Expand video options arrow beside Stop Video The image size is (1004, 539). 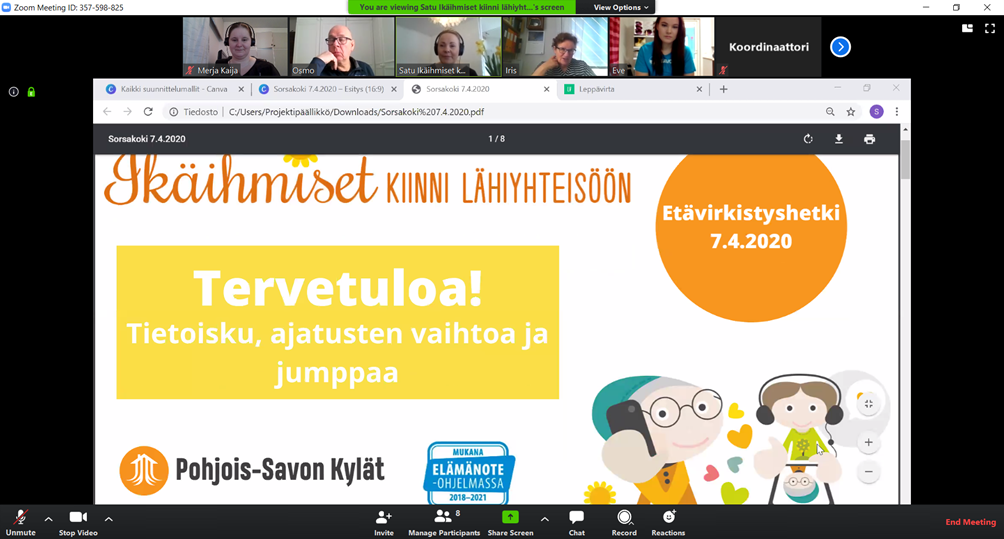click(x=108, y=519)
